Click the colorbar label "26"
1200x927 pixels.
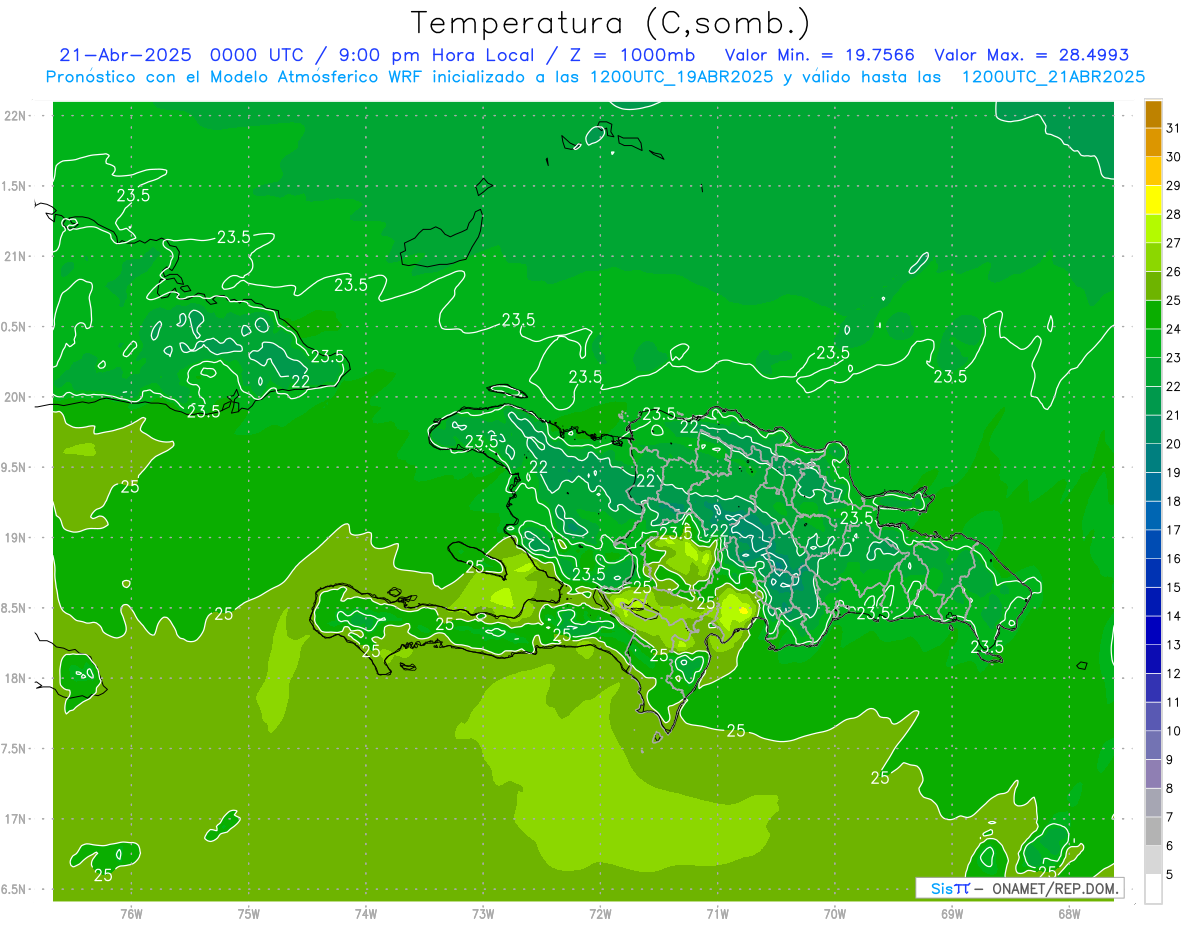[1173, 272]
